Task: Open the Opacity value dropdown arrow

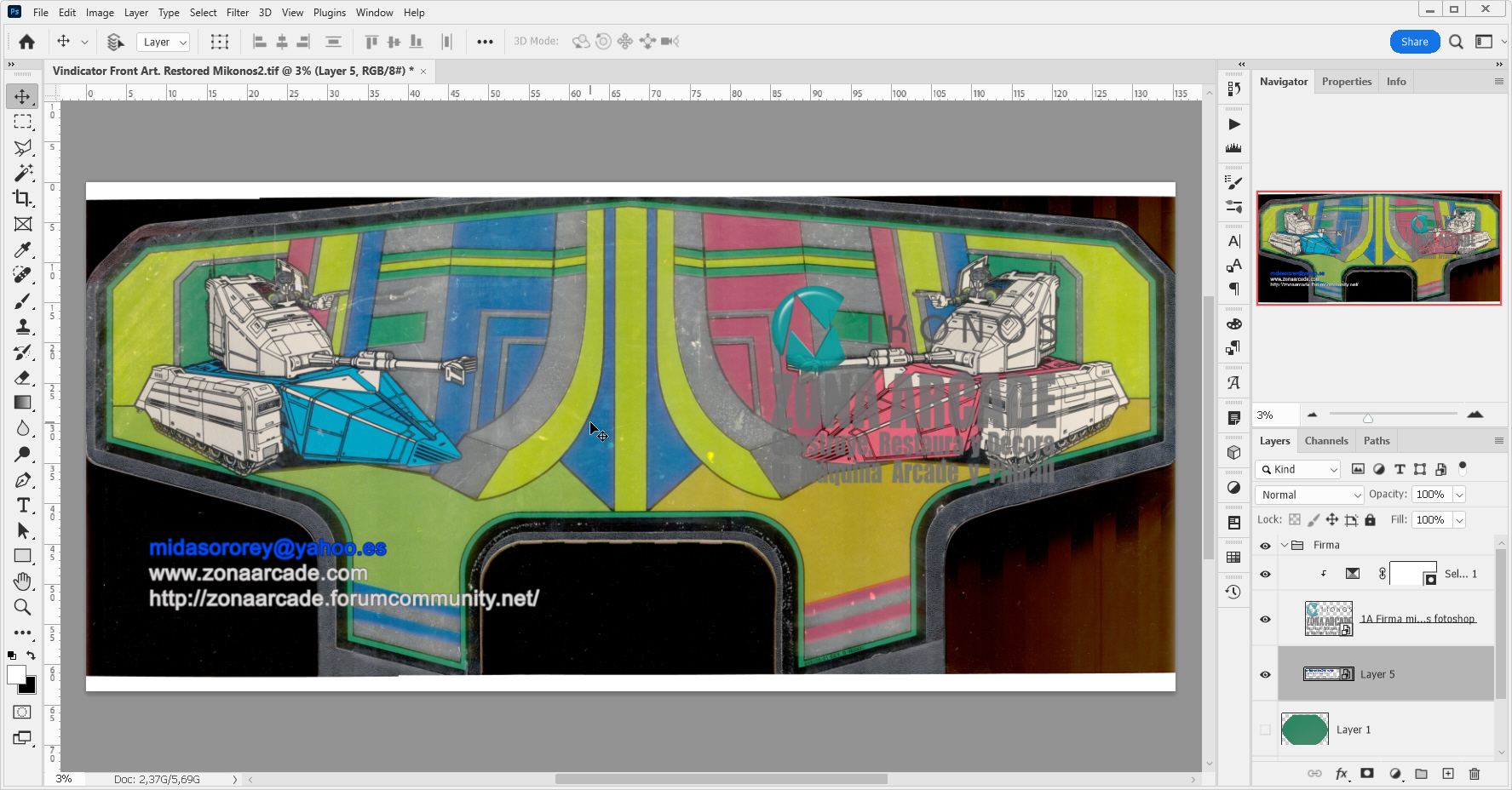Action: click(1459, 495)
